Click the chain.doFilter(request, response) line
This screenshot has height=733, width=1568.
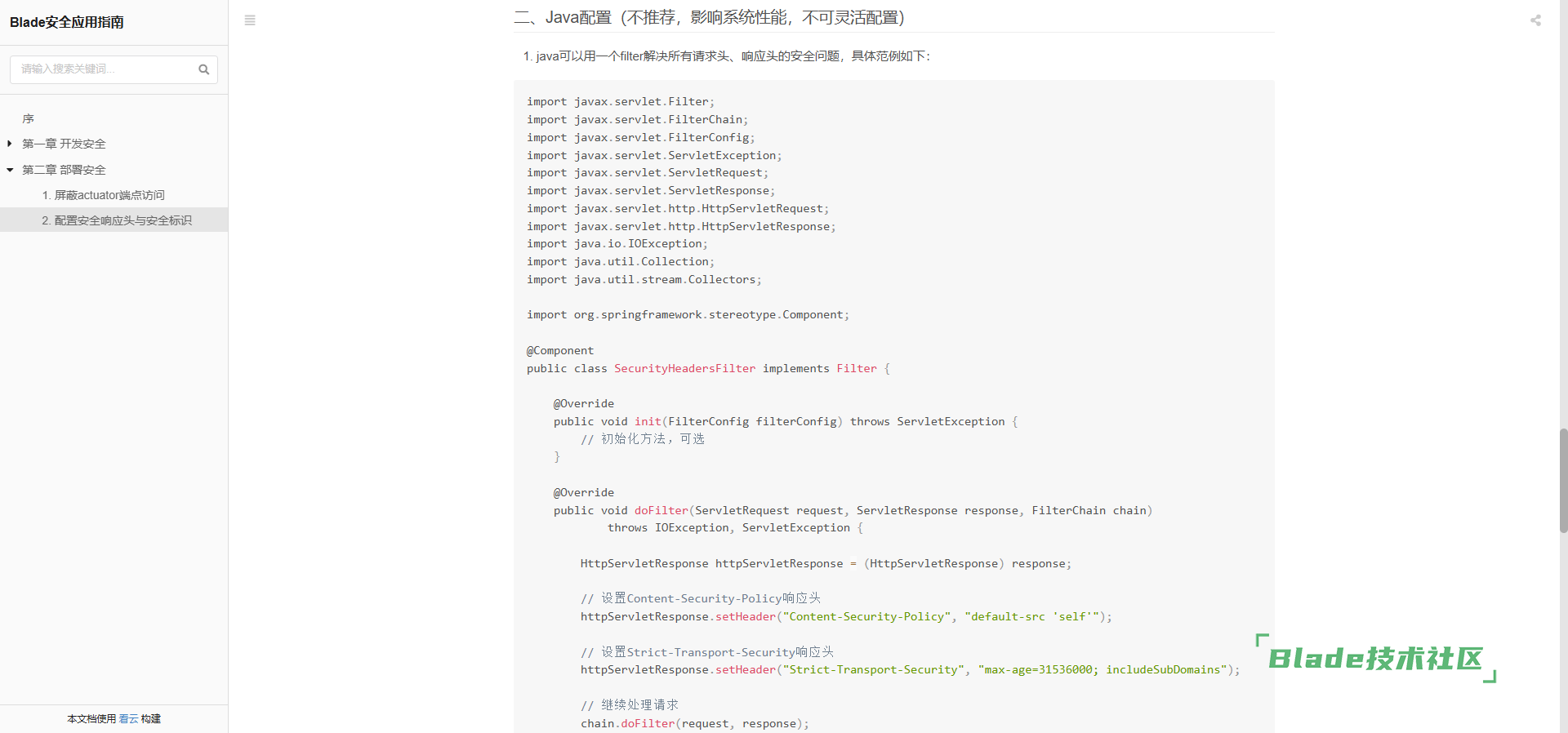[695, 723]
